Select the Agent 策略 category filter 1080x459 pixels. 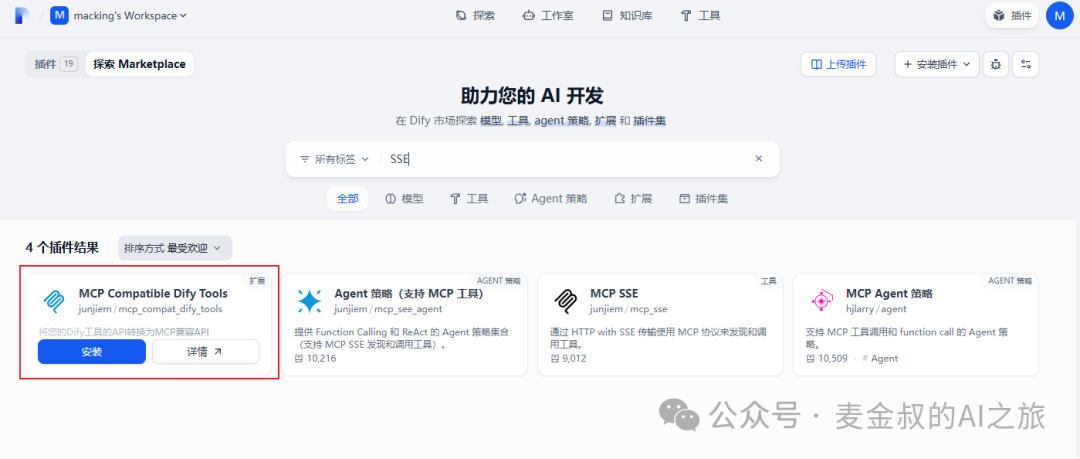tap(551, 198)
